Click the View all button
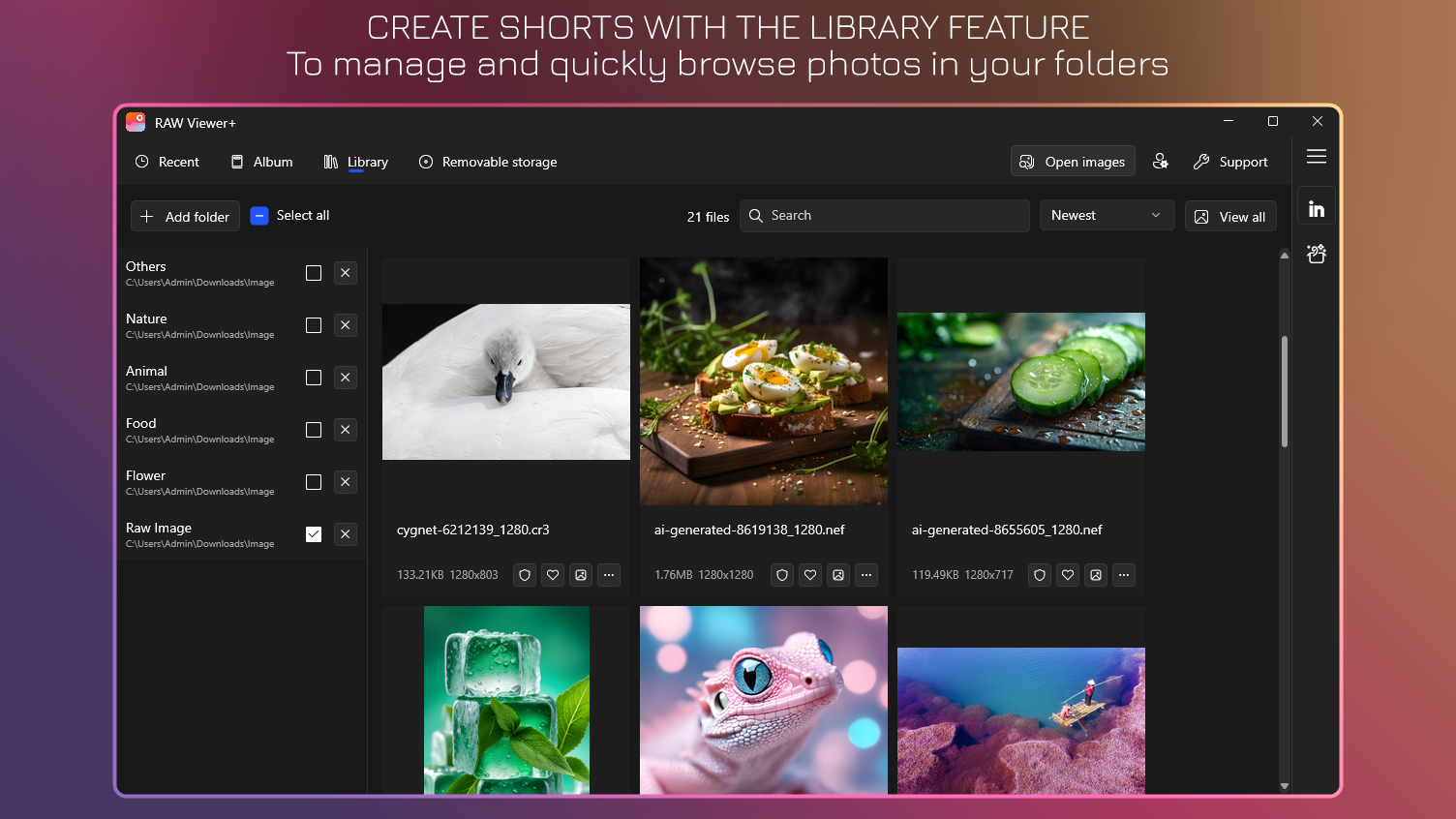The height and width of the screenshot is (819, 1456). pyautogui.click(x=1230, y=217)
